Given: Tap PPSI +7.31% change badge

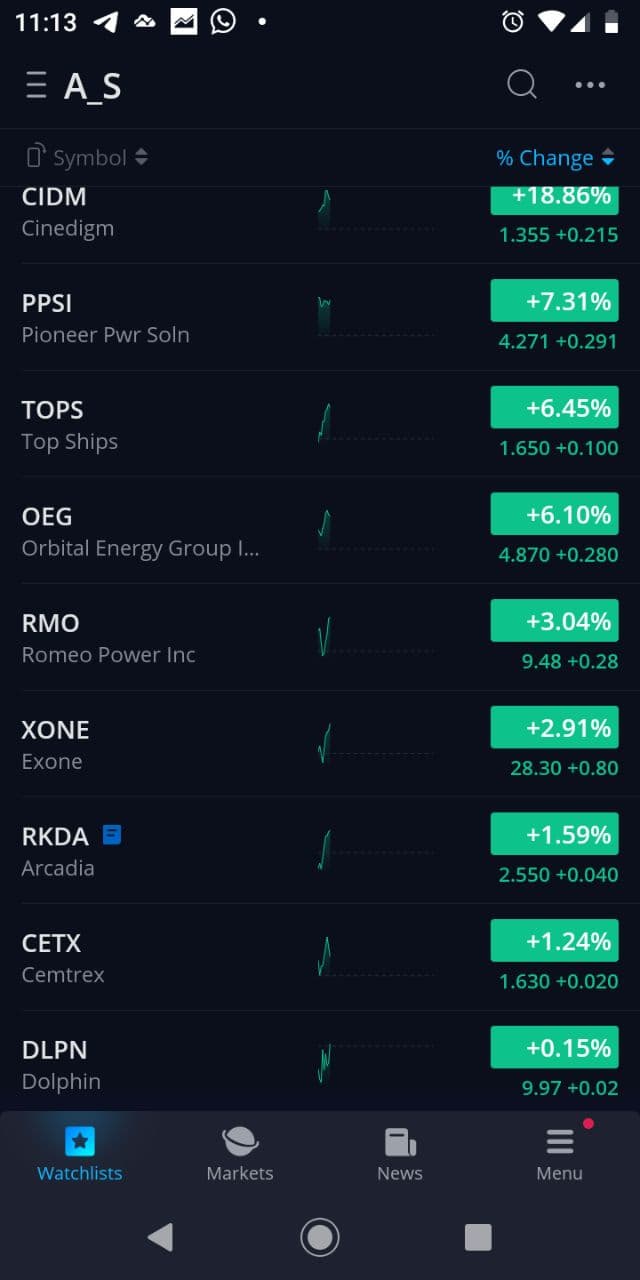Looking at the screenshot, I should [x=554, y=301].
